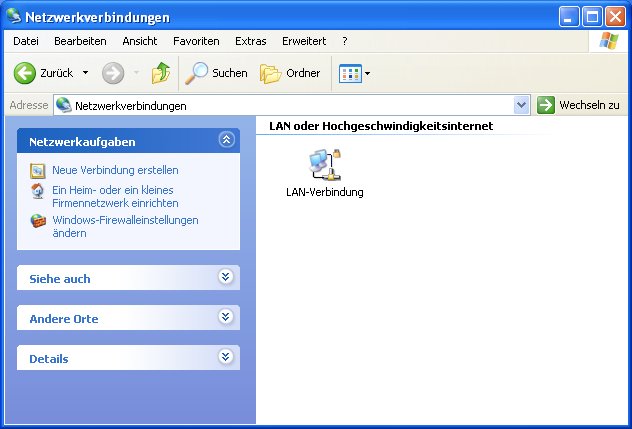Open the forward history dropdown arrow
Viewport: 632px width, 429px height.
pos(137,73)
